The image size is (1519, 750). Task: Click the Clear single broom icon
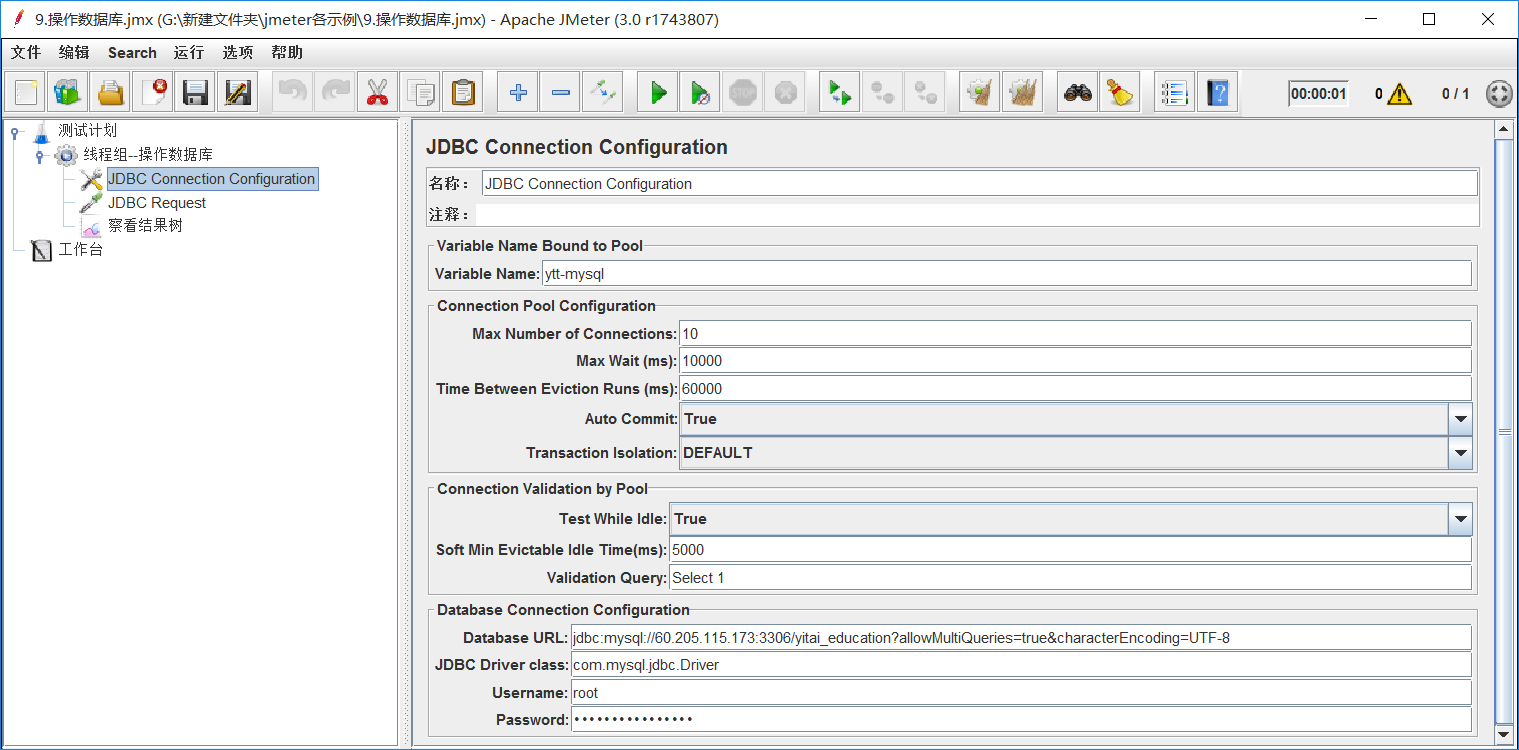coord(980,93)
